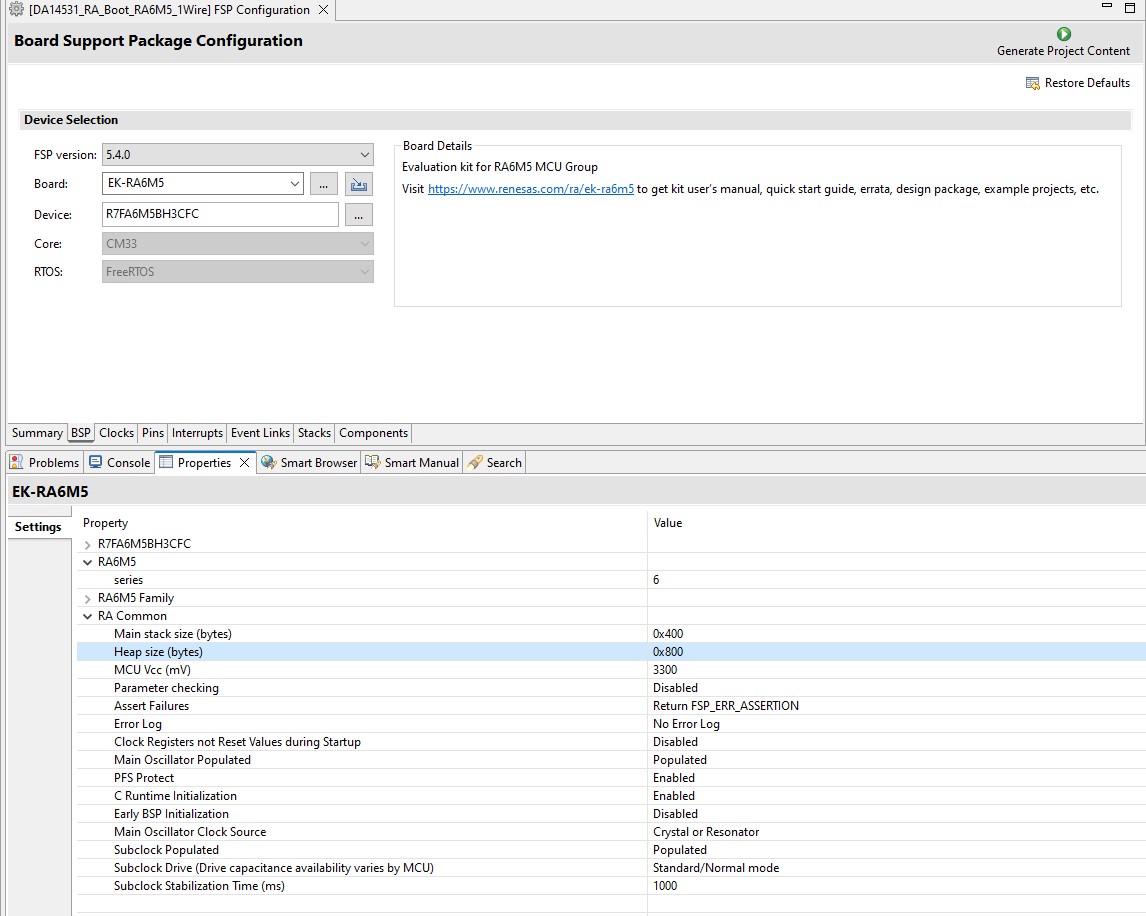Expand the R7FA6M5BH3CFC tree node
Viewport: 1146px width, 916px height.
(x=88, y=545)
